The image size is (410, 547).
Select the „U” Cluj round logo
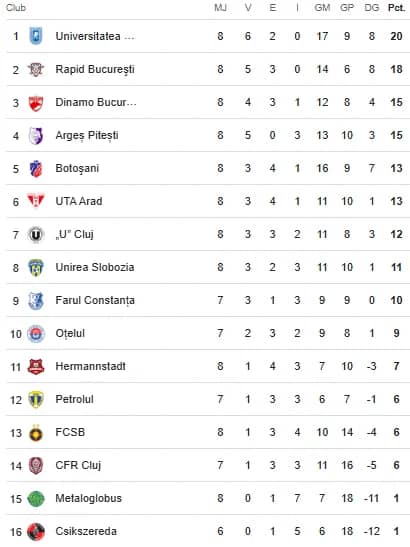pos(36,234)
